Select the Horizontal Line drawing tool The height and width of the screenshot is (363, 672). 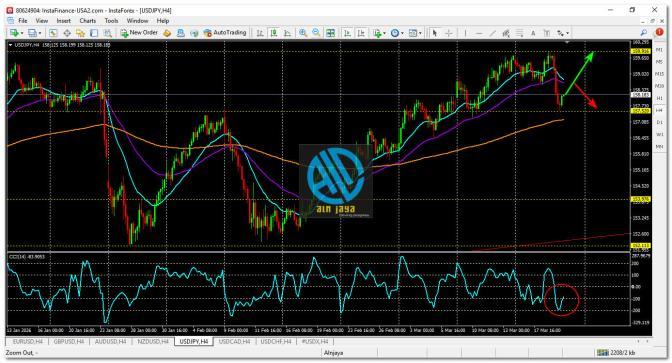[x=479, y=33]
